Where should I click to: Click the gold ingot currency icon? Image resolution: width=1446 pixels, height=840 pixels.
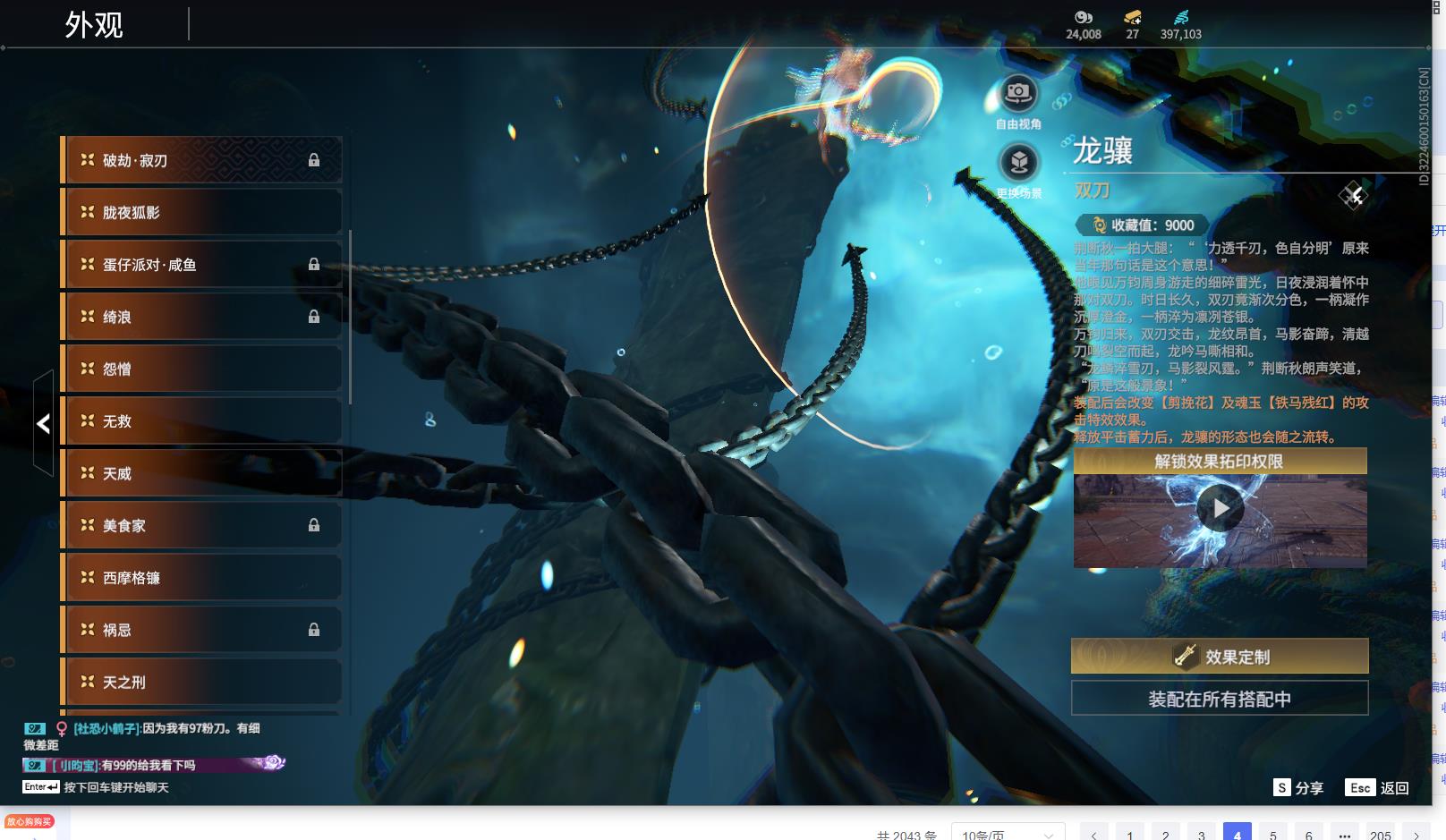coord(1132,17)
